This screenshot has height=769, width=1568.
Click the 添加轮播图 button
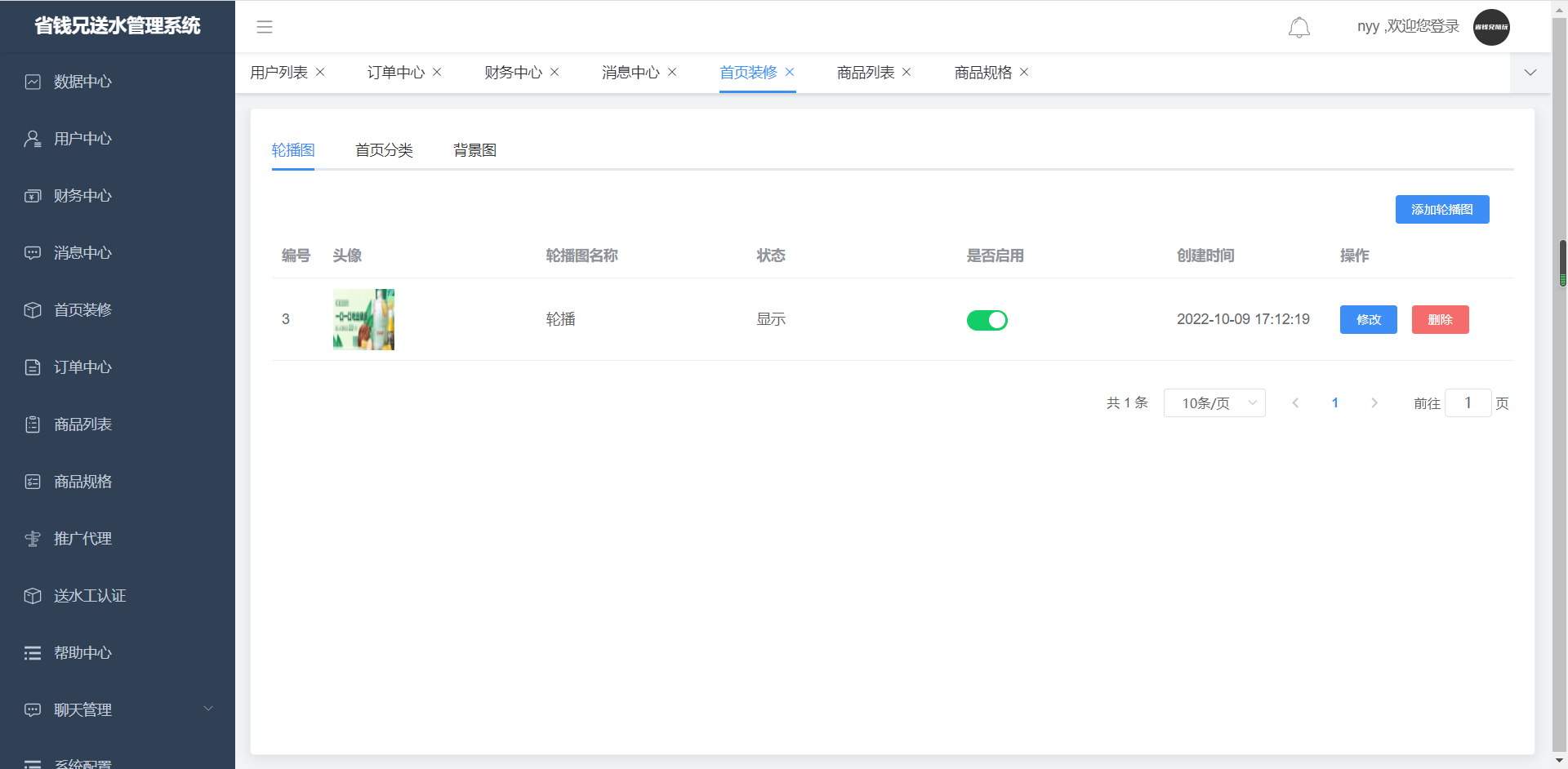click(x=1441, y=210)
